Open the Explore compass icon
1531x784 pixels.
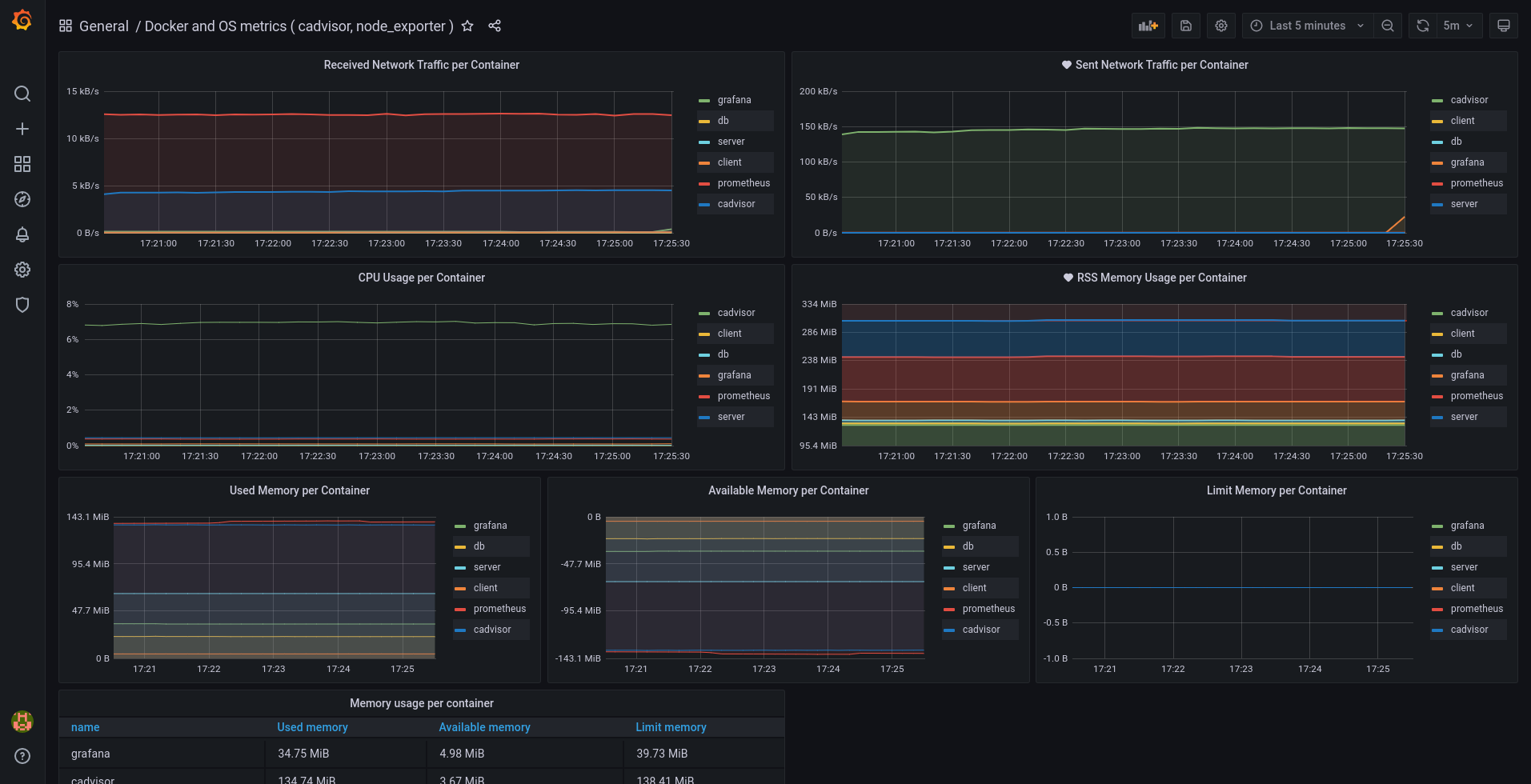22,199
